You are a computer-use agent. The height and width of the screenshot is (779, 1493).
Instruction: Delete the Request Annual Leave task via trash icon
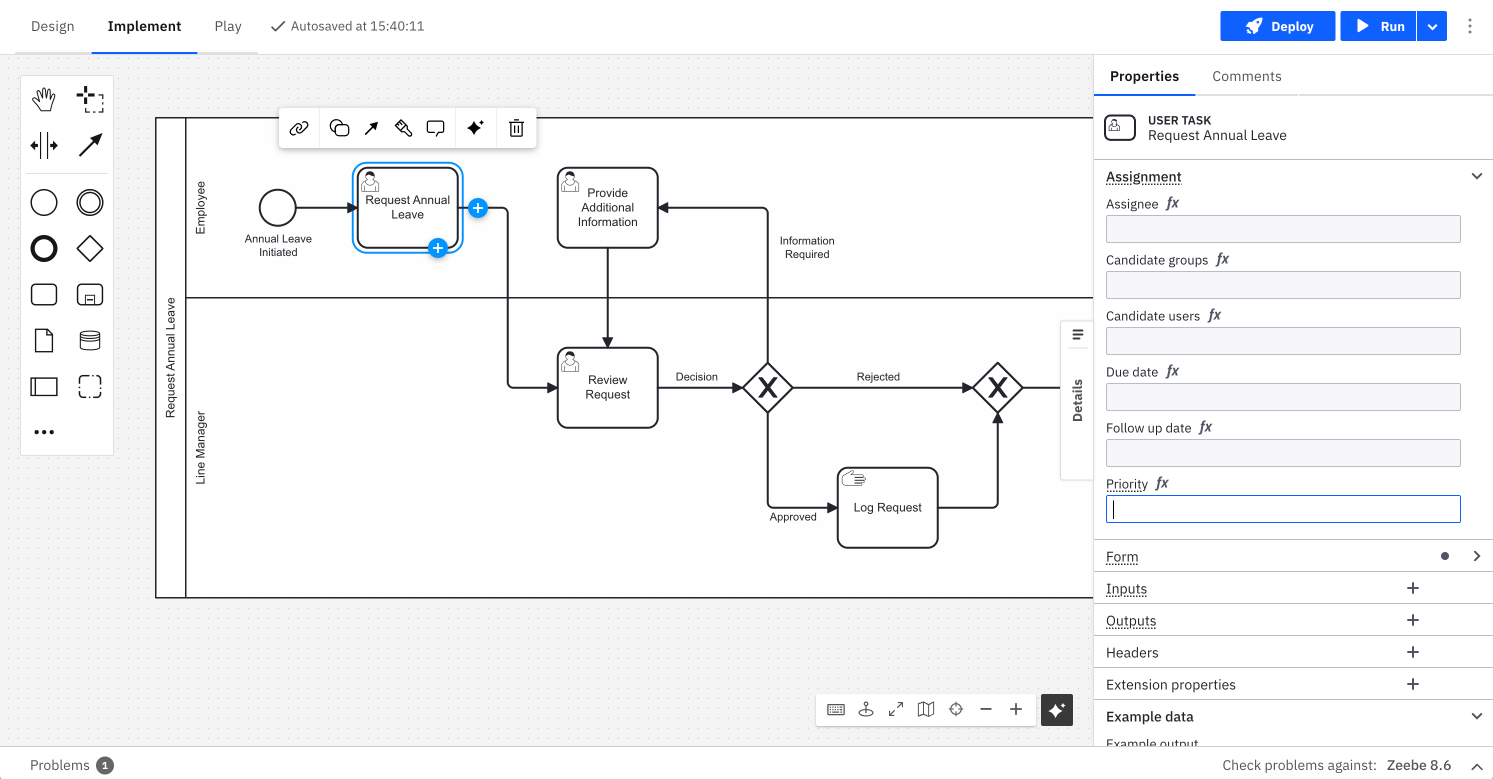pos(516,128)
